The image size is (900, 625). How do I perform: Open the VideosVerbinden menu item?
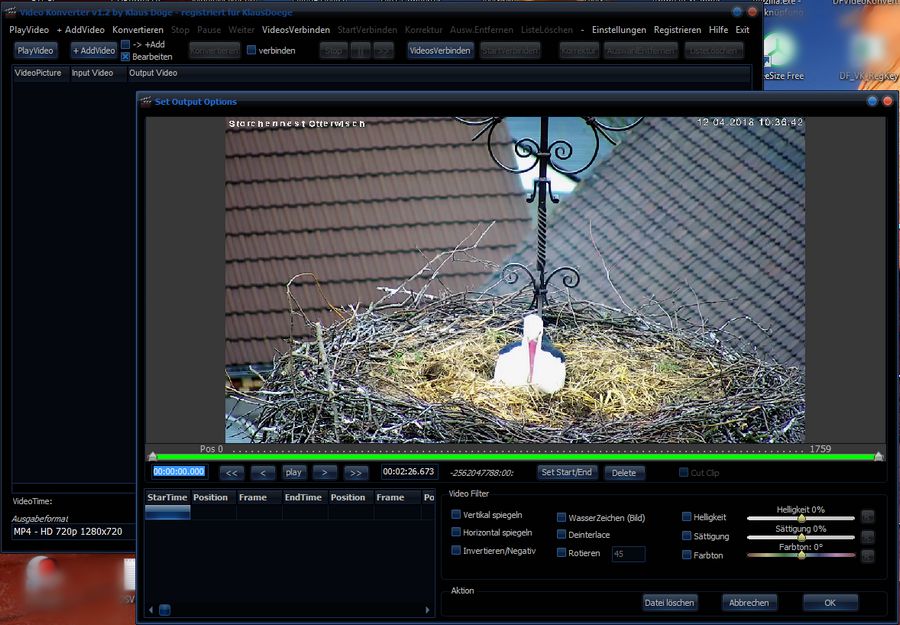[296, 30]
